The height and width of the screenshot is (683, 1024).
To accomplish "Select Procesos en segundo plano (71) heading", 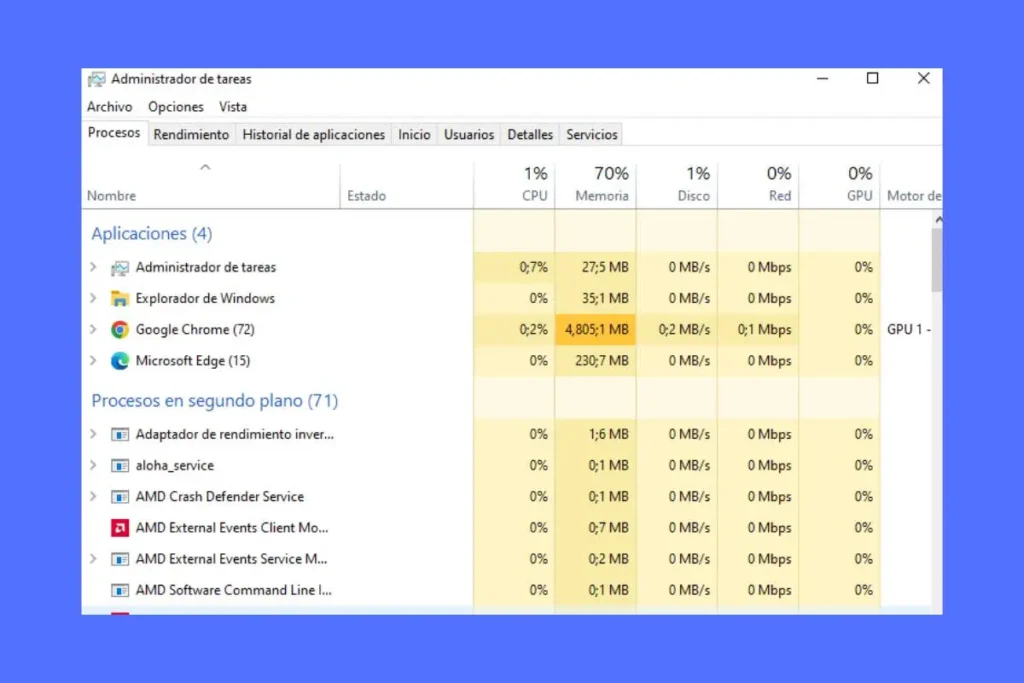I will click(x=215, y=400).
